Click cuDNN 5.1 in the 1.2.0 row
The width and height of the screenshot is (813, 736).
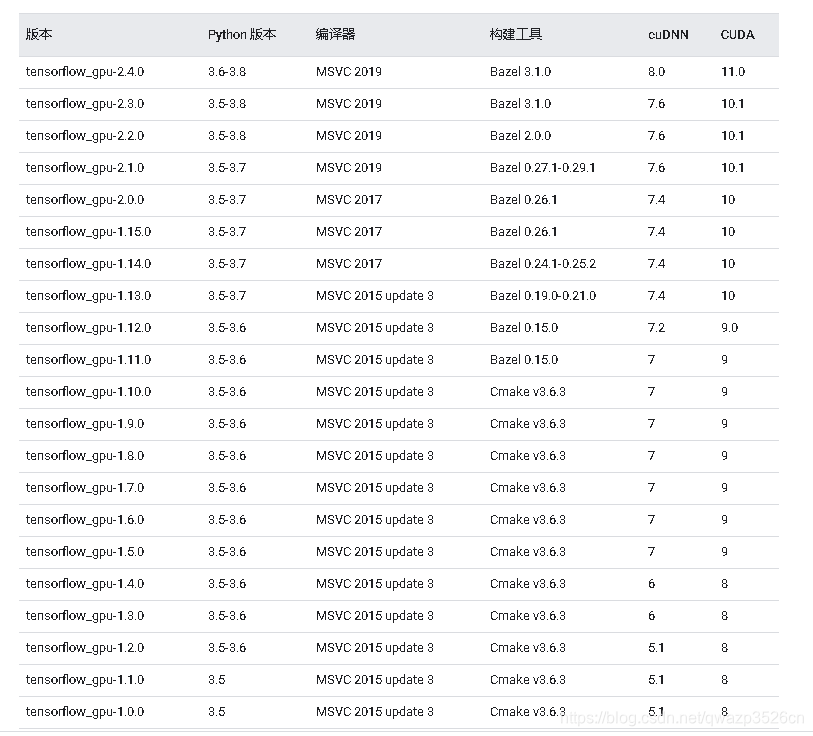coord(656,648)
